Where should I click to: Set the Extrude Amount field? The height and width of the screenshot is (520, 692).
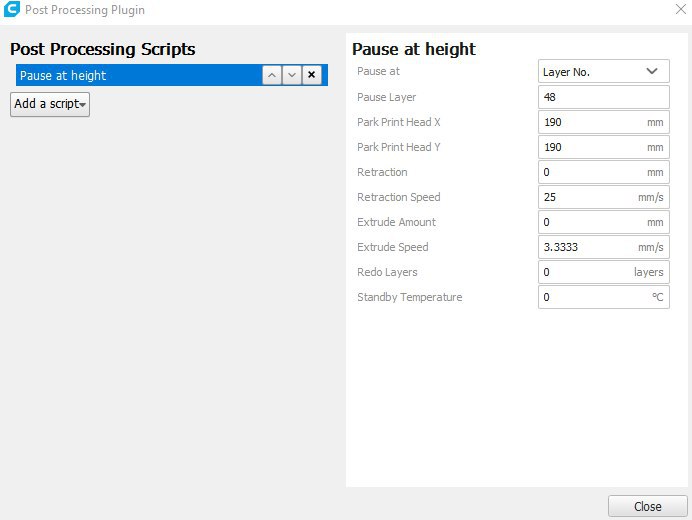coord(590,222)
